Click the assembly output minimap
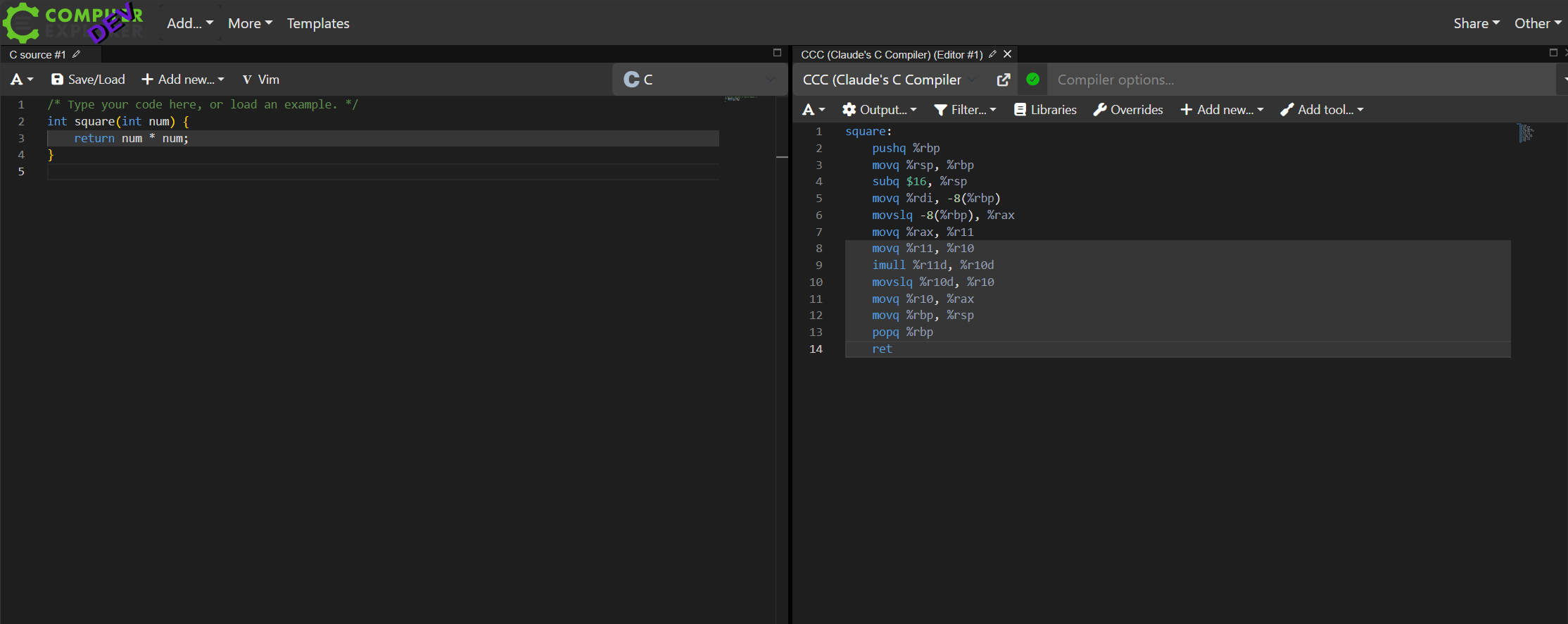Viewport: 1568px width, 624px height. click(1526, 132)
